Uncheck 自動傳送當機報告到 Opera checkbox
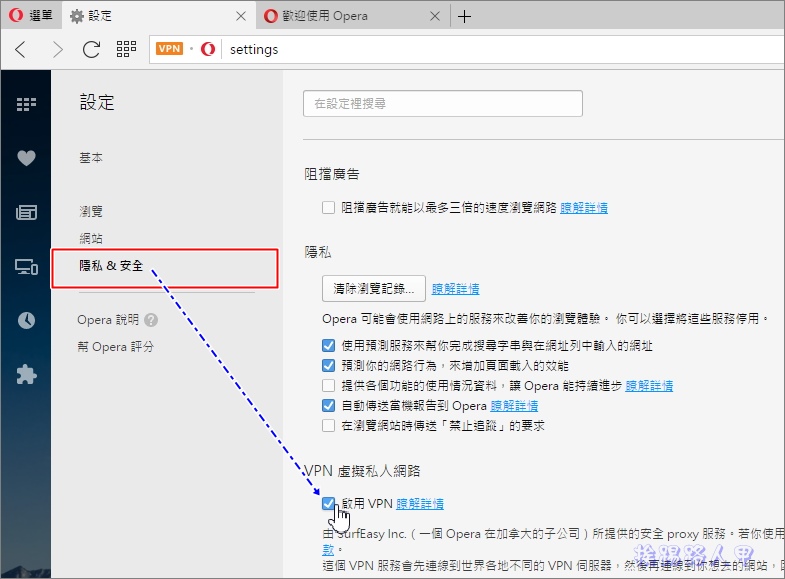The image size is (785, 579). coord(328,405)
